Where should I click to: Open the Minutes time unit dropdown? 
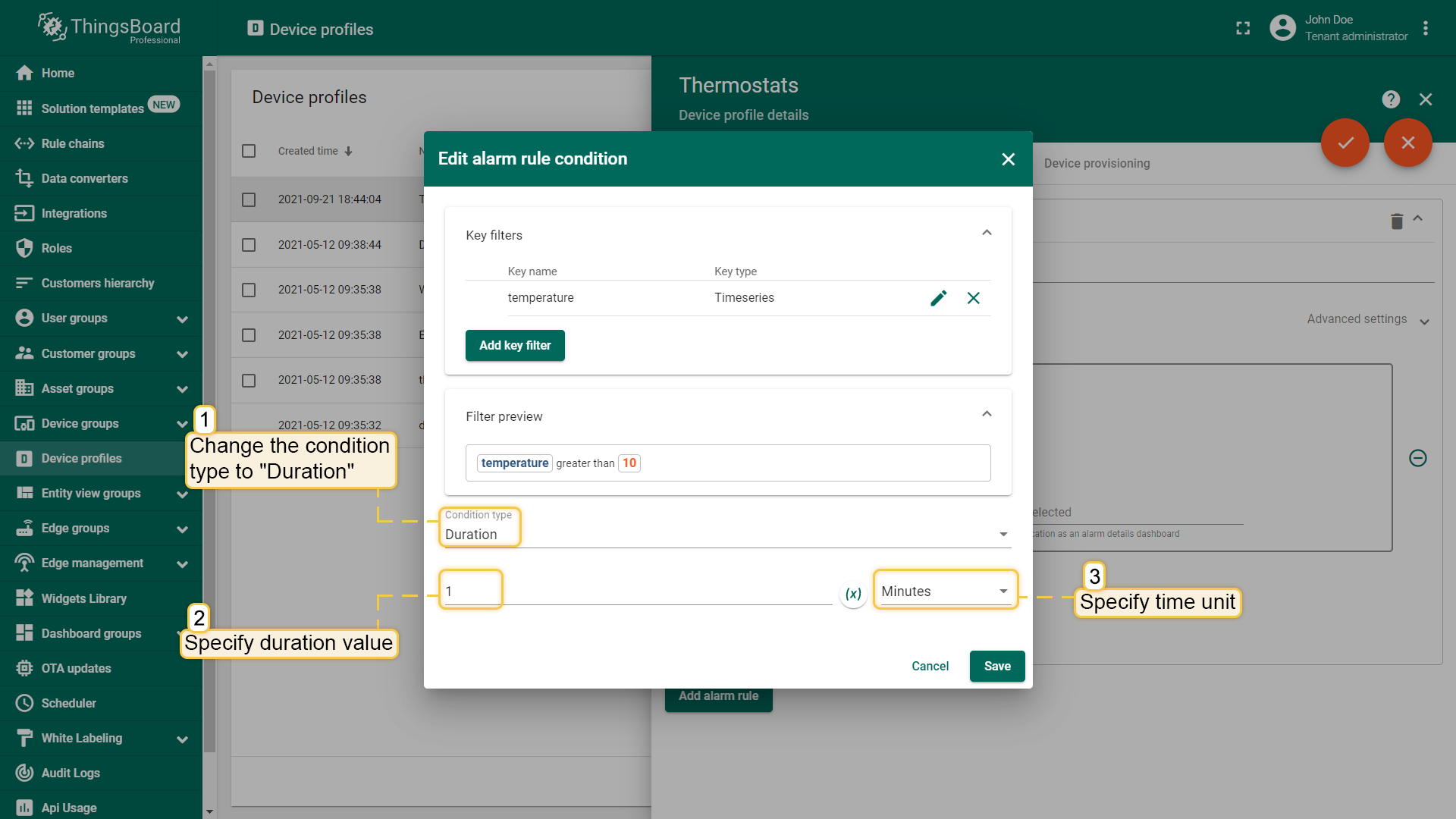coord(944,591)
